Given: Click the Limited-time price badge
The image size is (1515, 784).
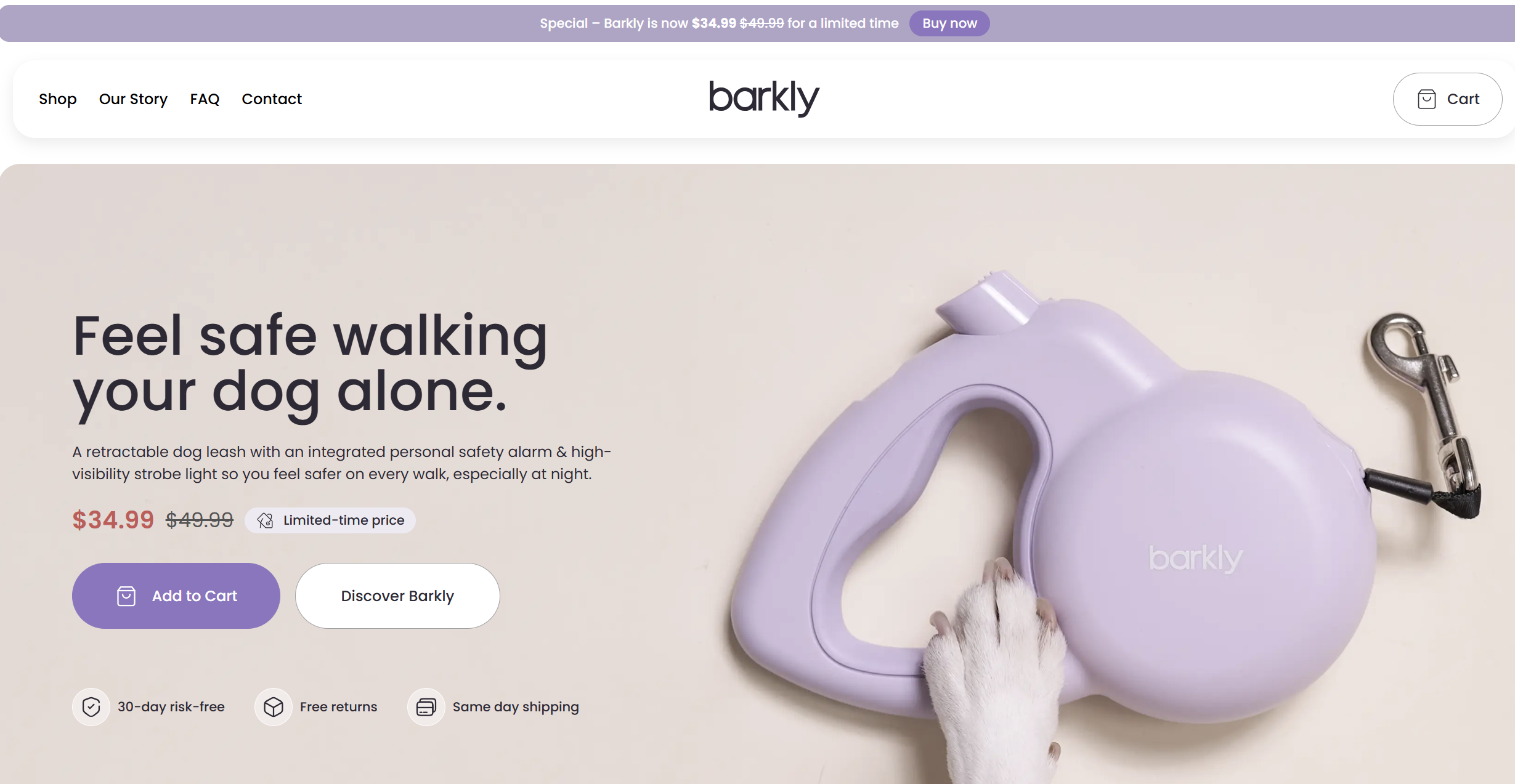Looking at the screenshot, I should tap(330, 520).
